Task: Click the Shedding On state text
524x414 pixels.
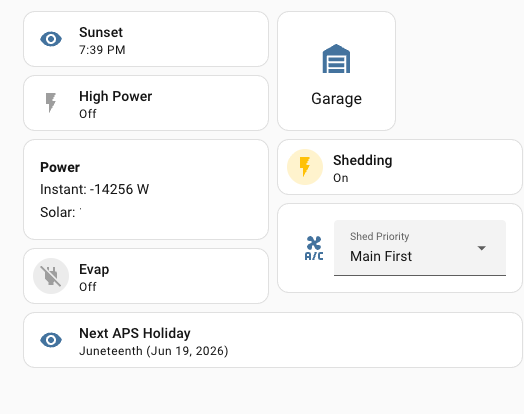Action: 341,178
